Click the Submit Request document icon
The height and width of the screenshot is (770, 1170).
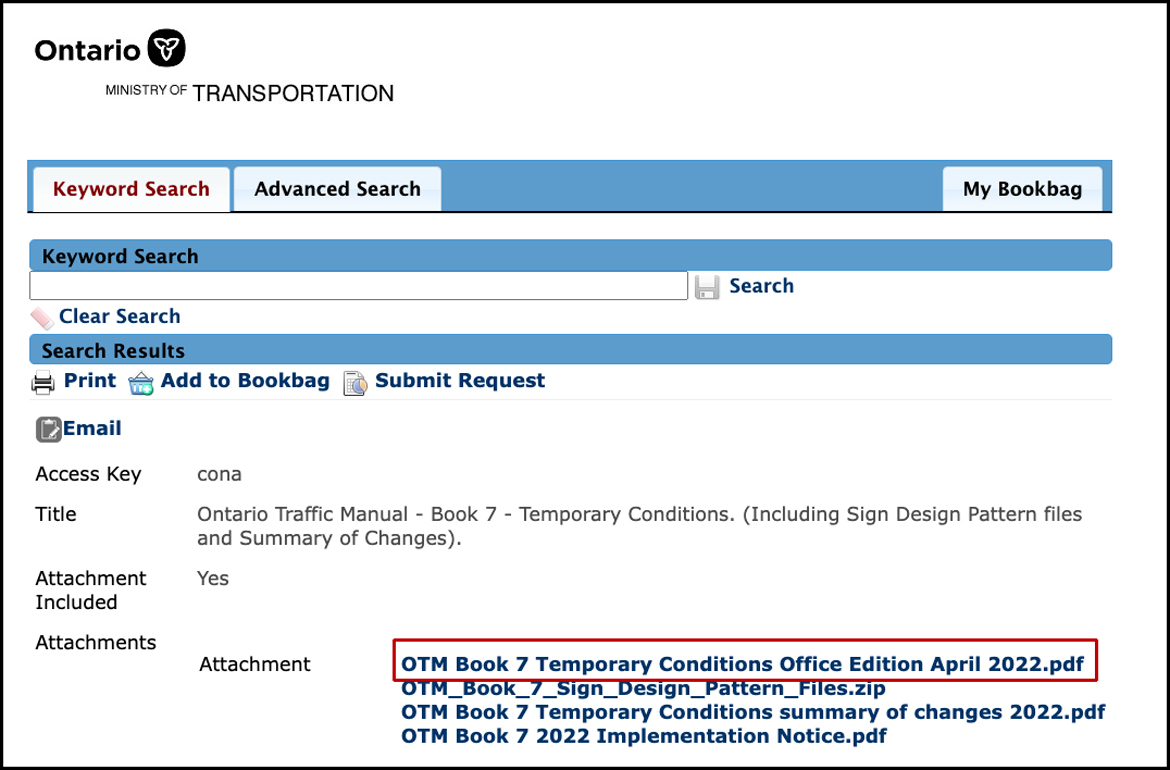pyautogui.click(x=355, y=383)
